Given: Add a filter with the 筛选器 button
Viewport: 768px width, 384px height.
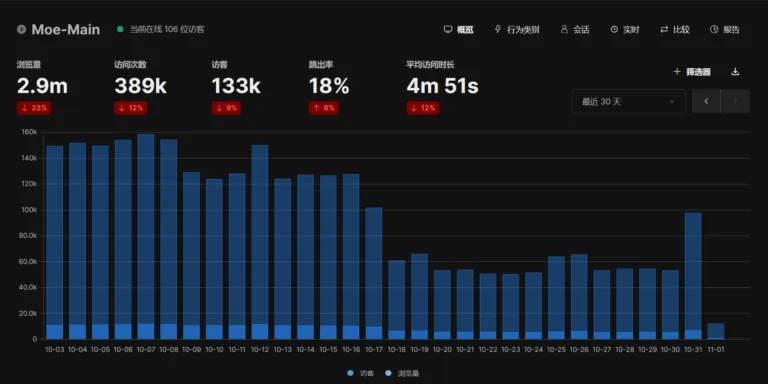Looking at the screenshot, I should tap(692, 72).
